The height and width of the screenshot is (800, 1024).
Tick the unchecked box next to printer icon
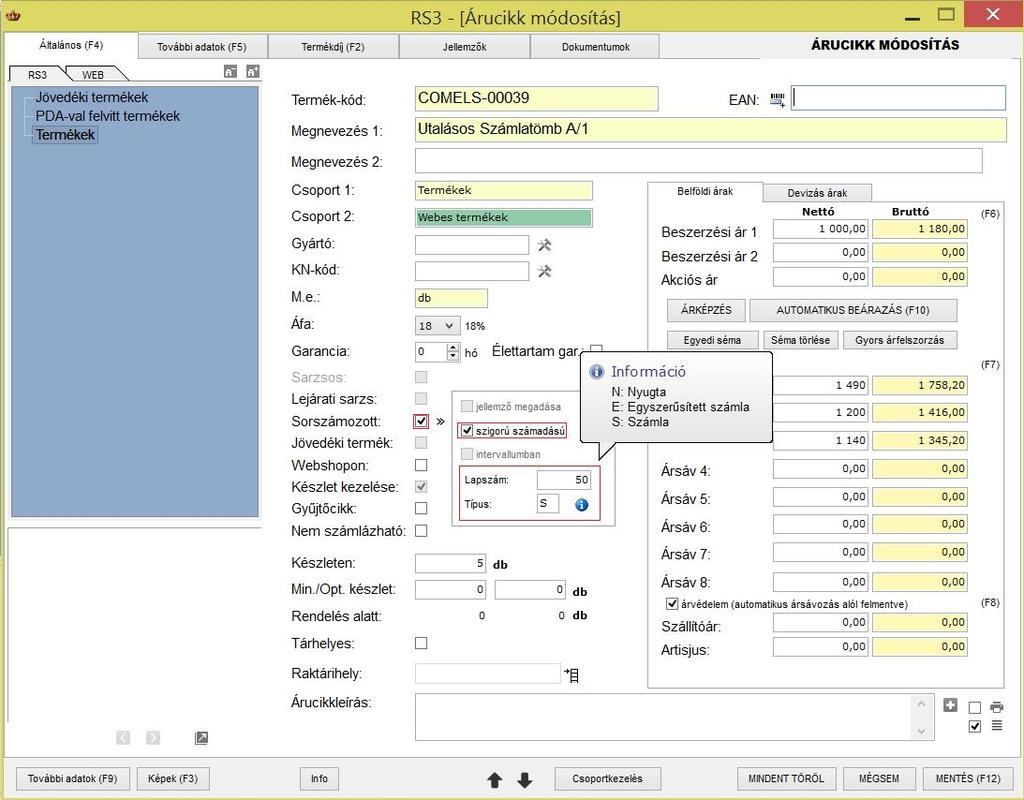coord(975,708)
